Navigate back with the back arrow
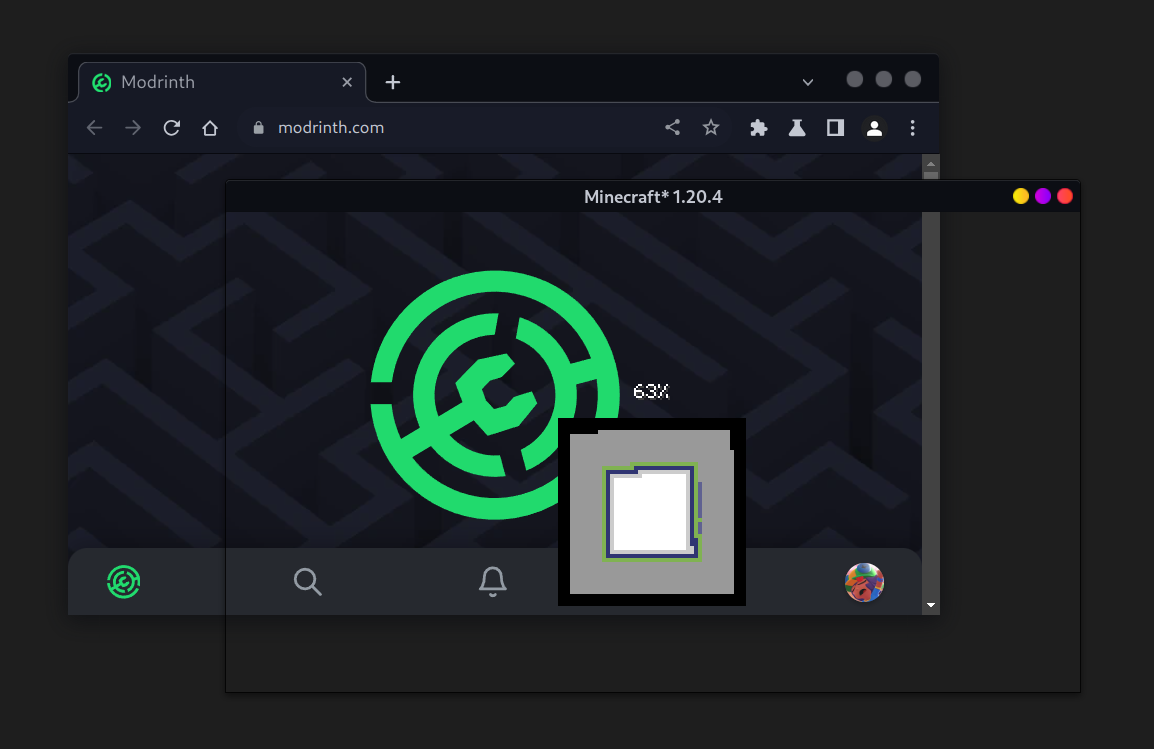Image resolution: width=1154 pixels, height=749 pixels. click(x=95, y=128)
